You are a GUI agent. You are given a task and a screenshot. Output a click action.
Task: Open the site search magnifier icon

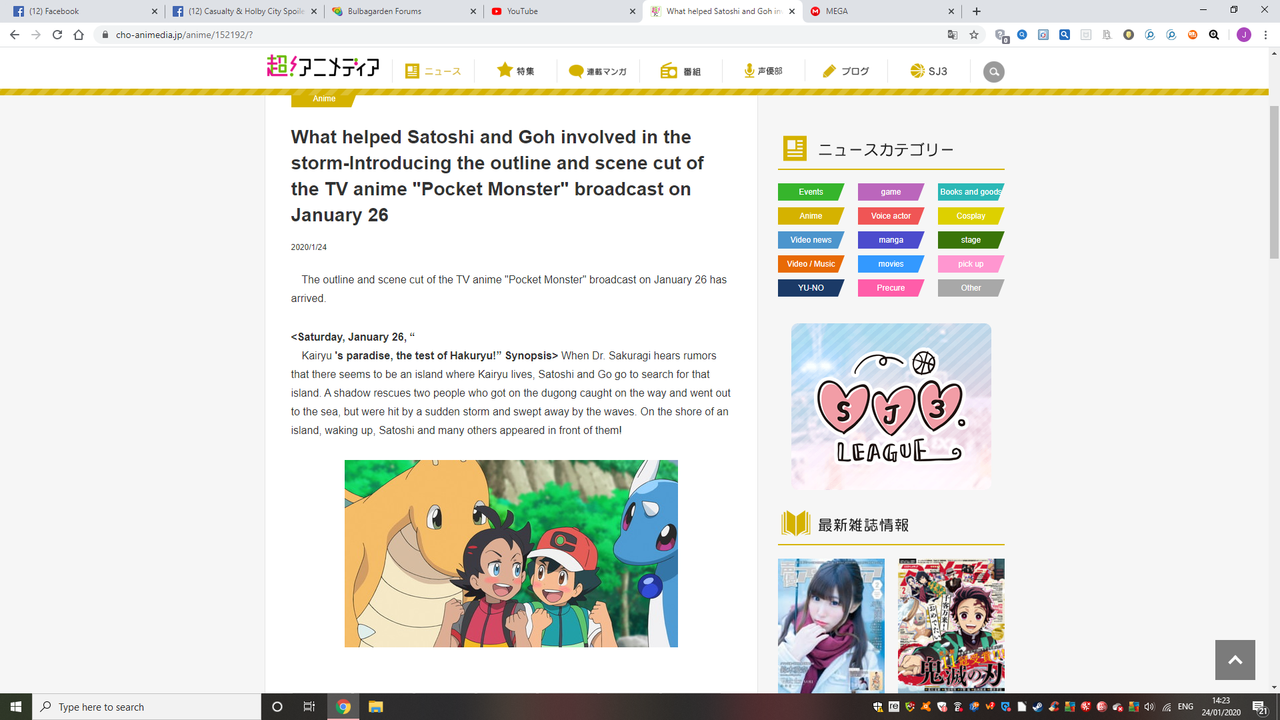992,71
